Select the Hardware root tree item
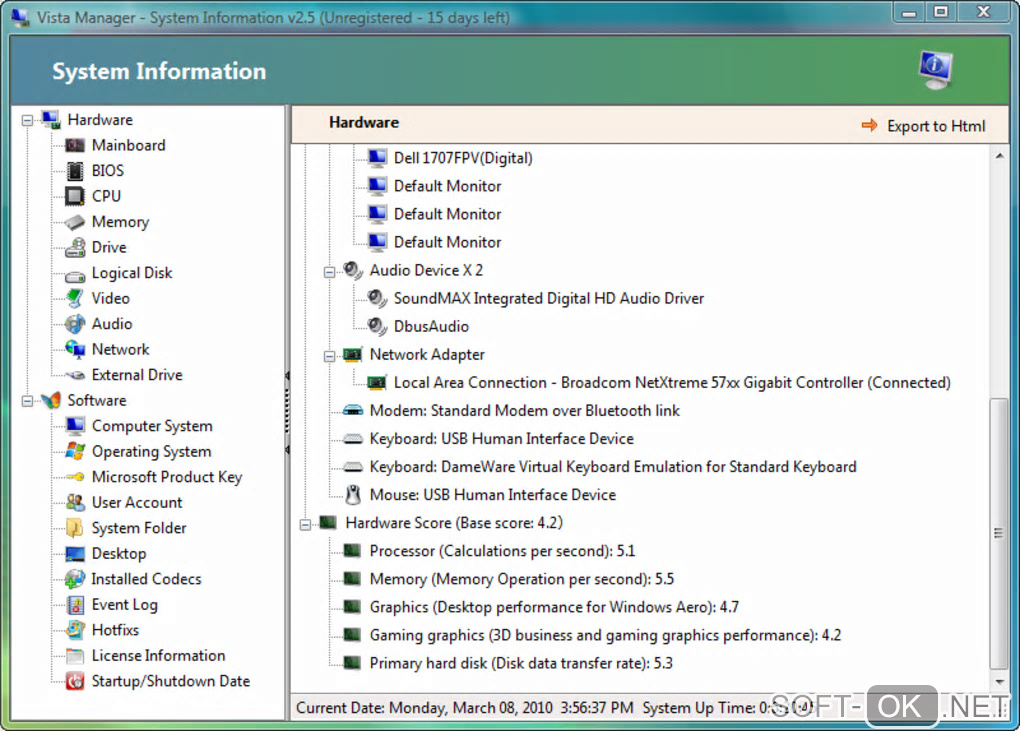 click(x=100, y=120)
